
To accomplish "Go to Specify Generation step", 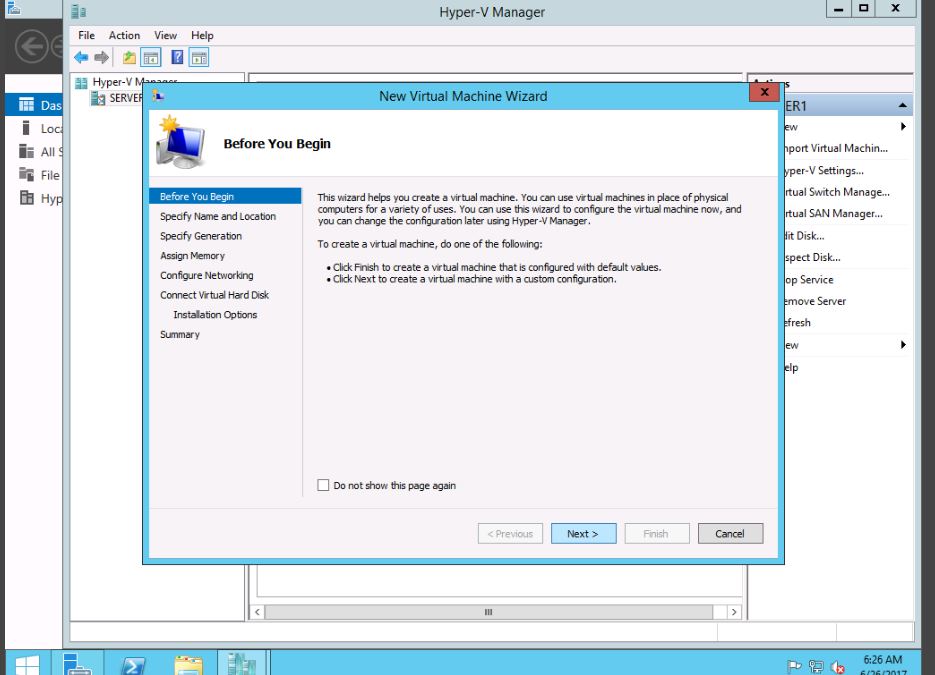I will point(201,236).
